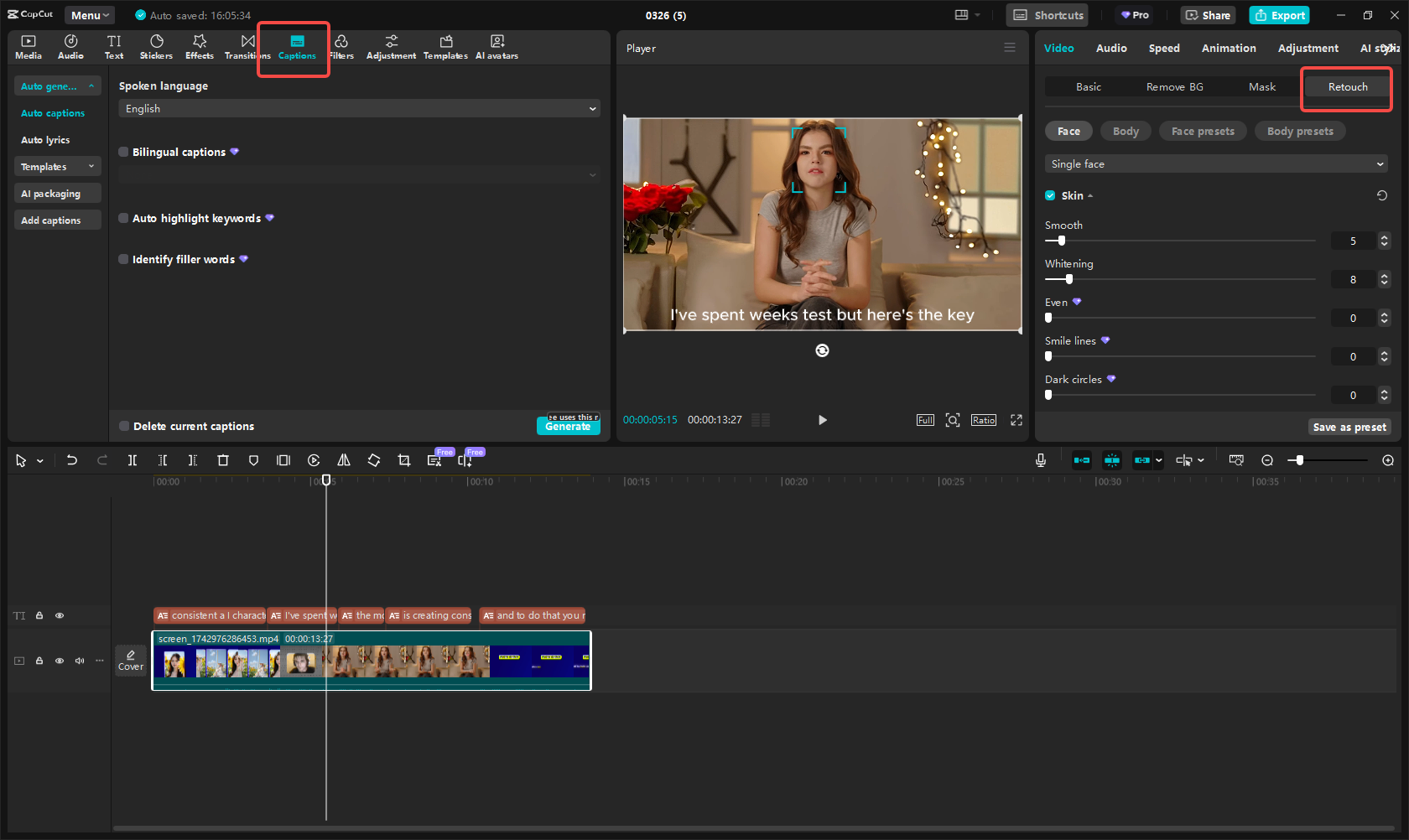The image size is (1409, 840).
Task: Enable Bilingual captions
Action: pyautogui.click(x=122, y=152)
